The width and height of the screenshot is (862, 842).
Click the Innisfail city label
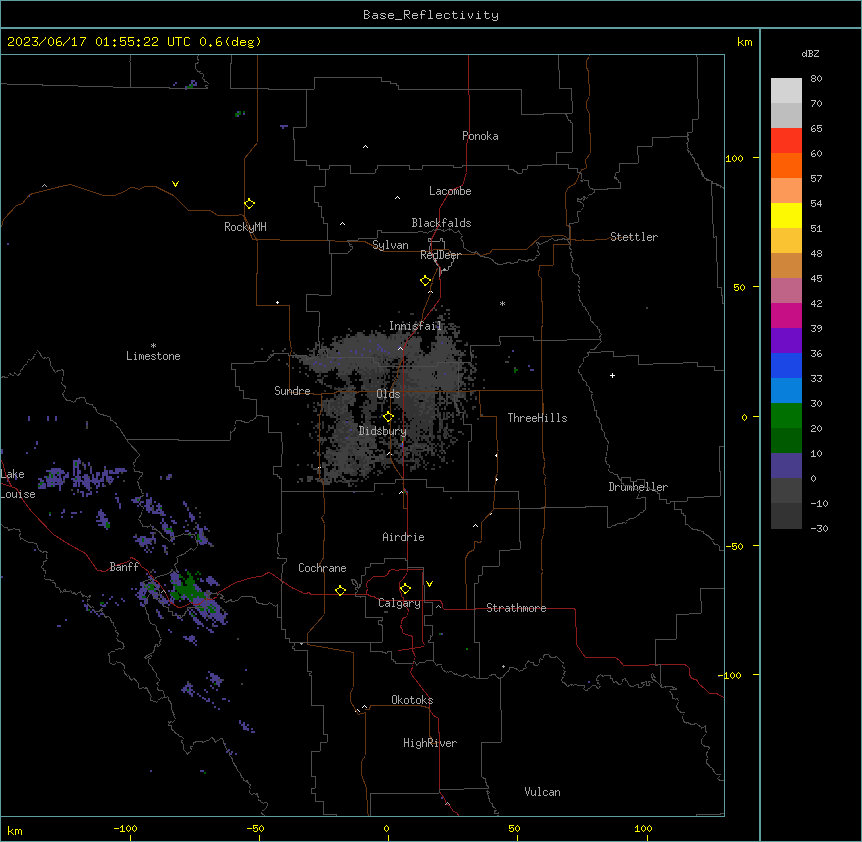click(x=415, y=326)
